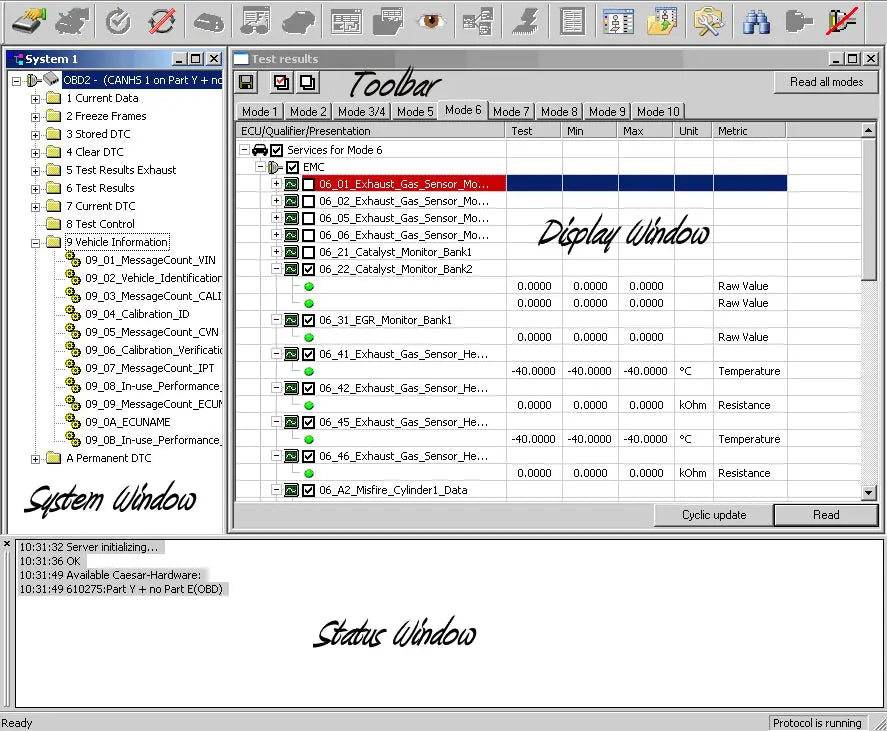Image resolution: width=887 pixels, height=731 pixels.
Task: Click the magnifying glass settings icon
Action: 709,20
